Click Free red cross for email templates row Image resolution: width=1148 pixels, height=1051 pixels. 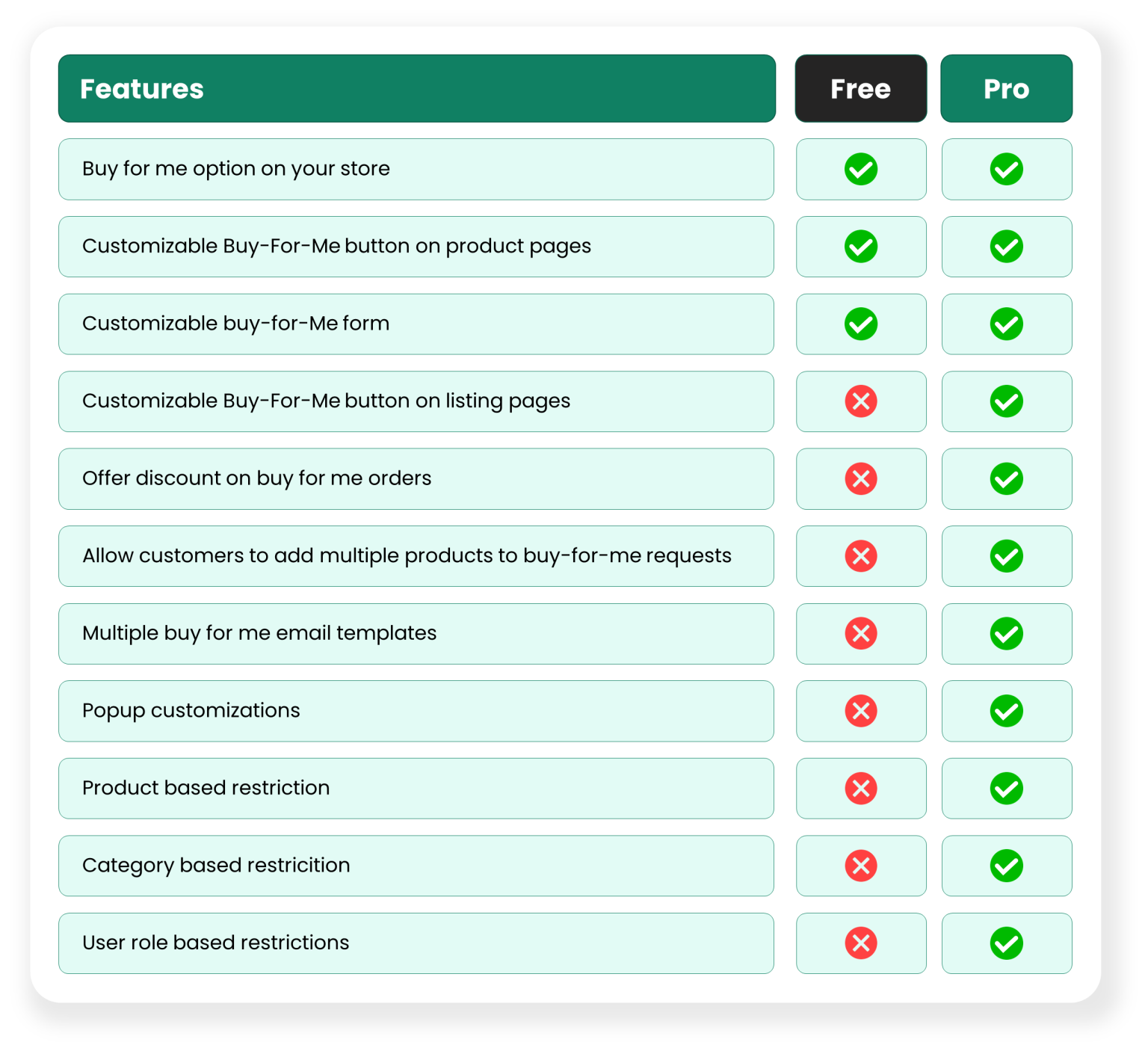(861, 634)
